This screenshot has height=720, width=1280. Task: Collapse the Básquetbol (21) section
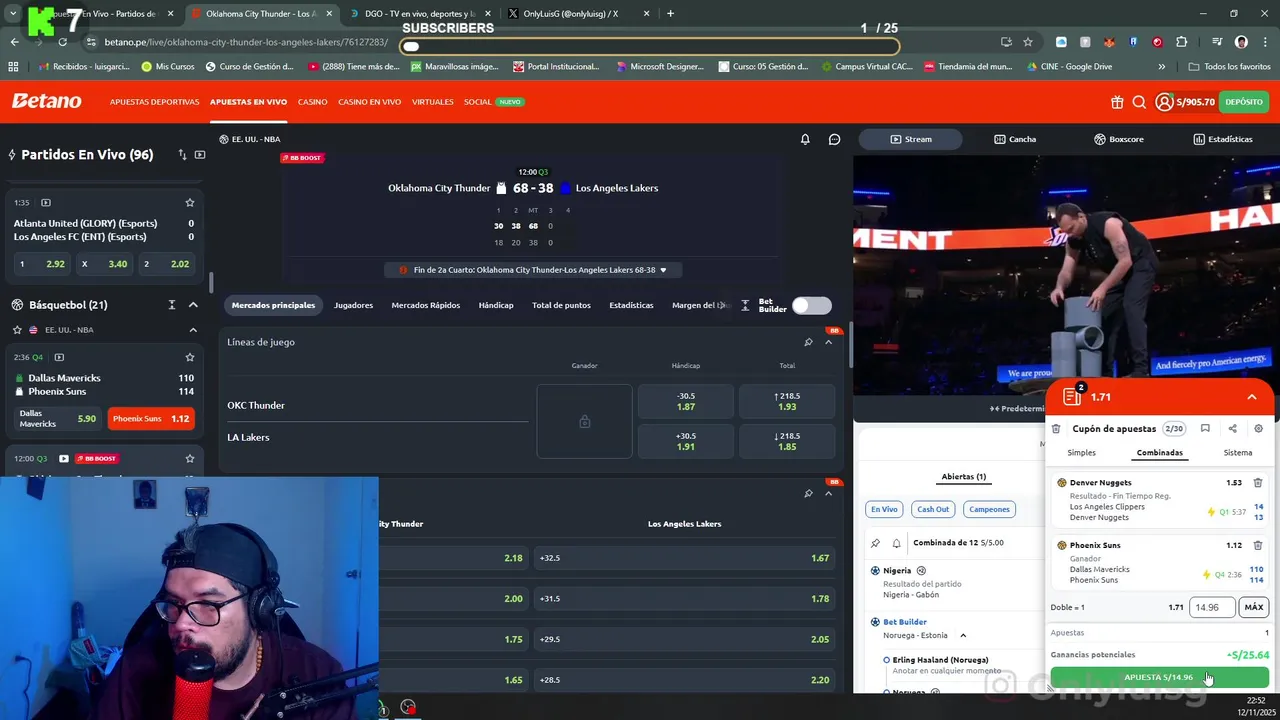[193, 305]
